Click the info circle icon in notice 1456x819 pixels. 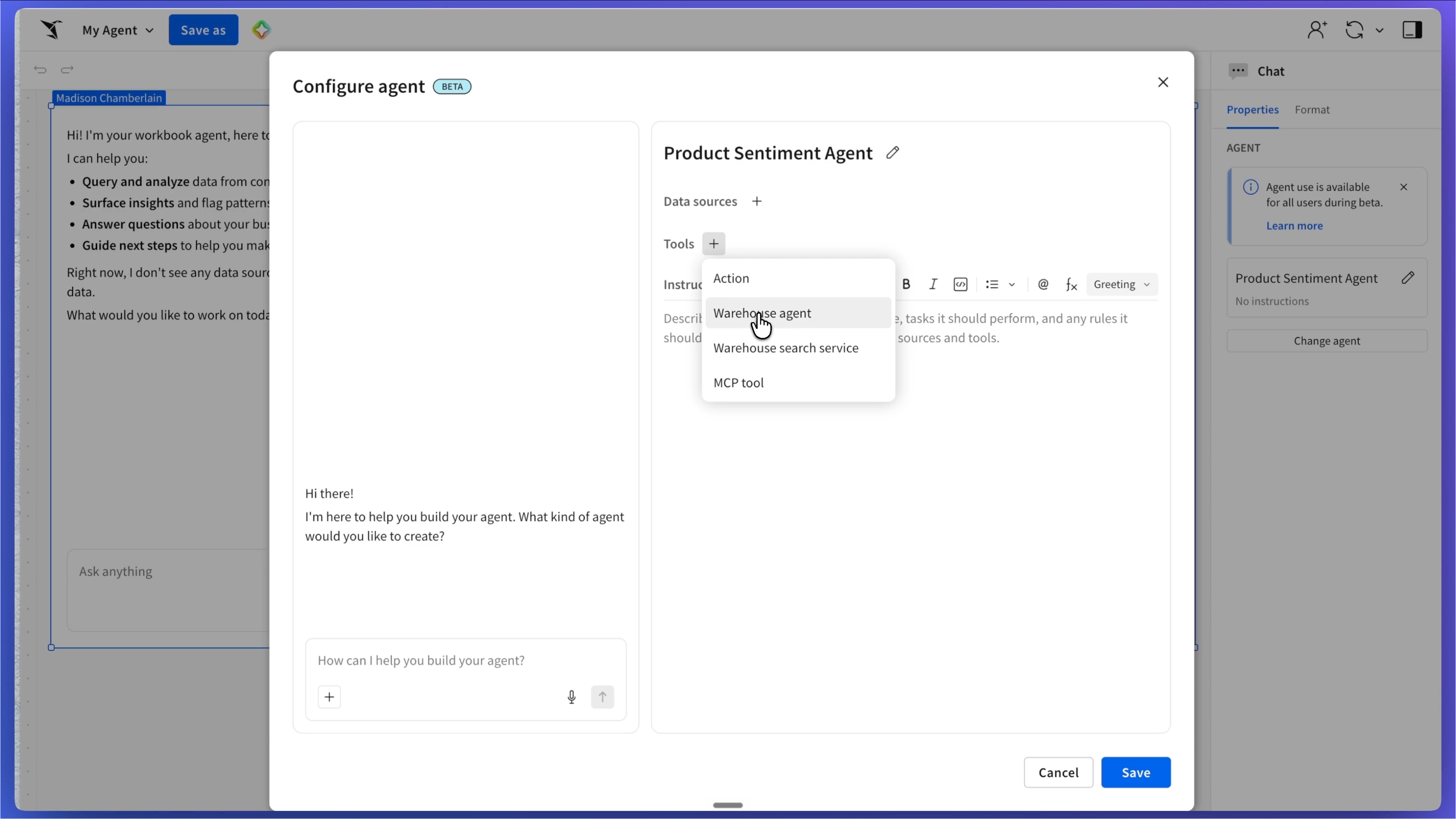pyautogui.click(x=1250, y=187)
